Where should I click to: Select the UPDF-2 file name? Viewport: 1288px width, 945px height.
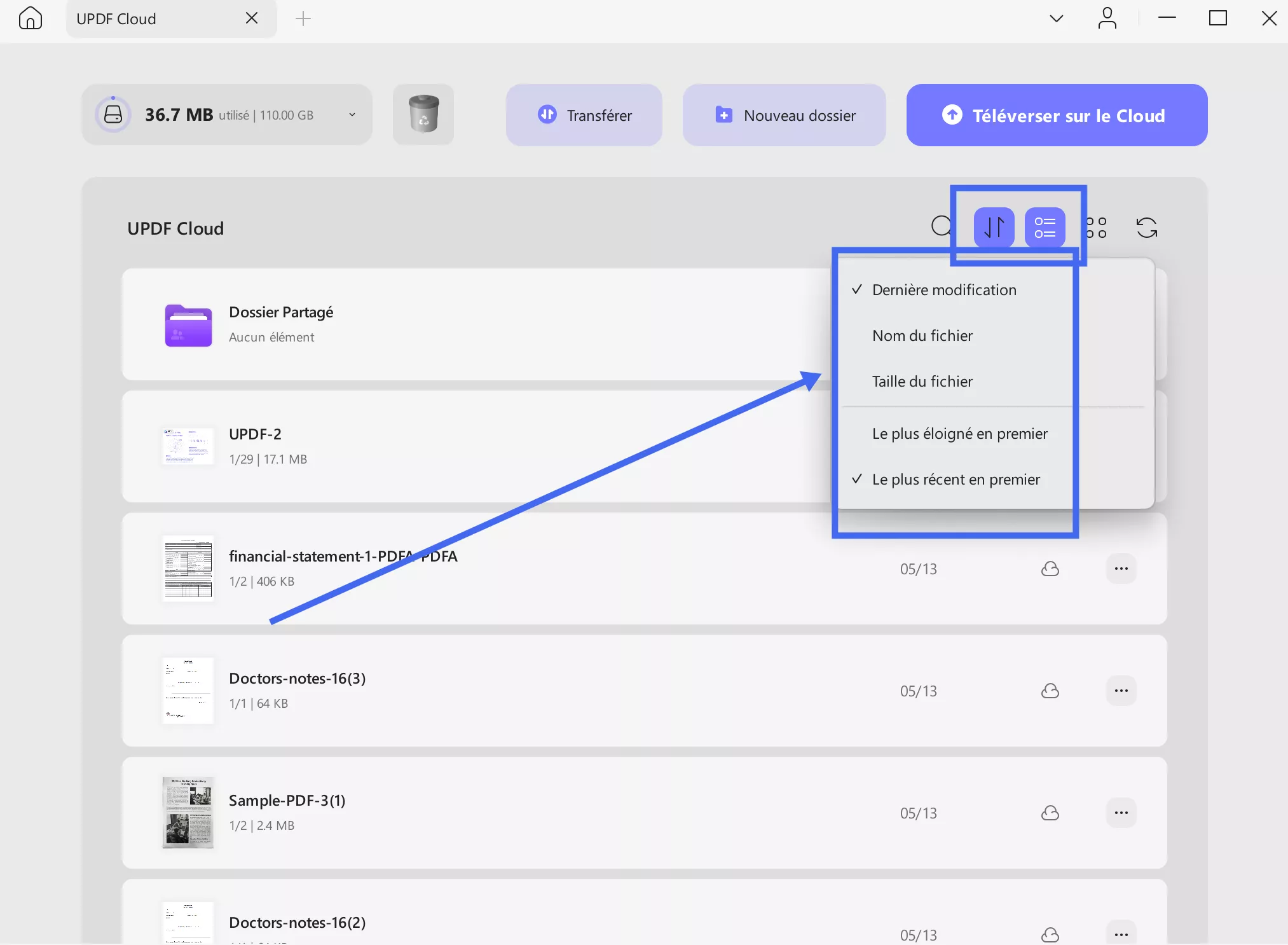(x=255, y=434)
